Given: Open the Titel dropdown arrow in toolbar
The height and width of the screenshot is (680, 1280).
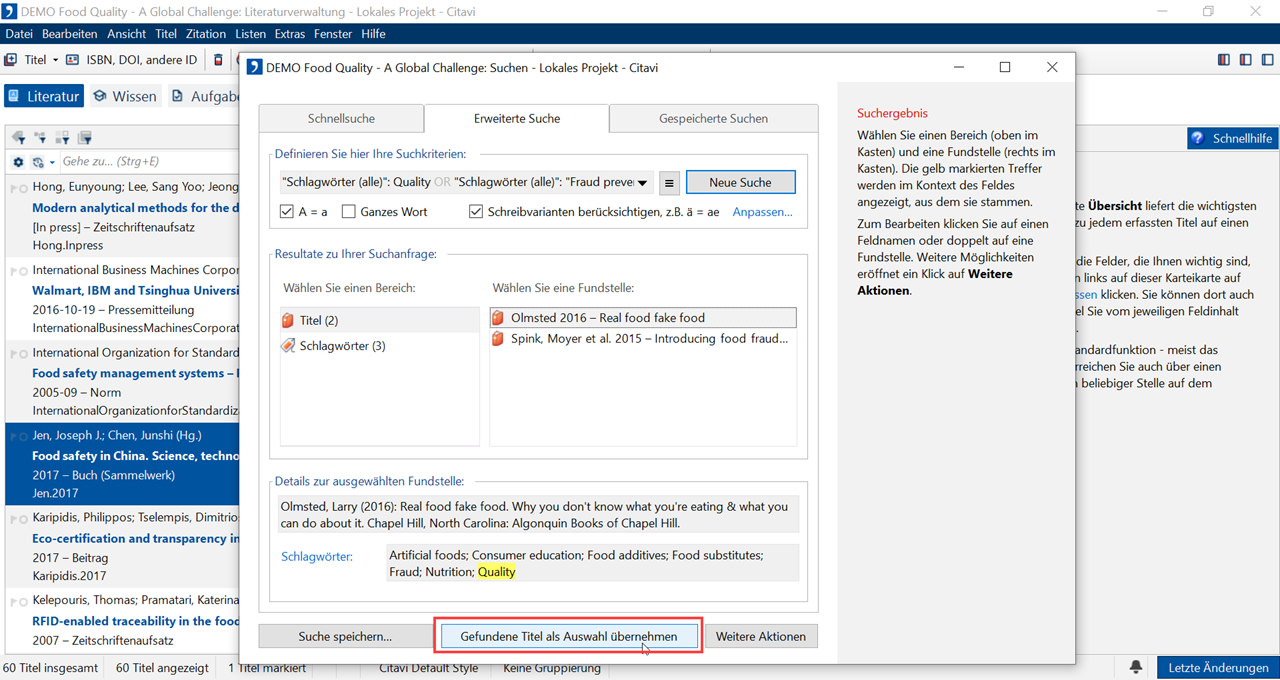Looking at the screenshot, I should [55, 60].
